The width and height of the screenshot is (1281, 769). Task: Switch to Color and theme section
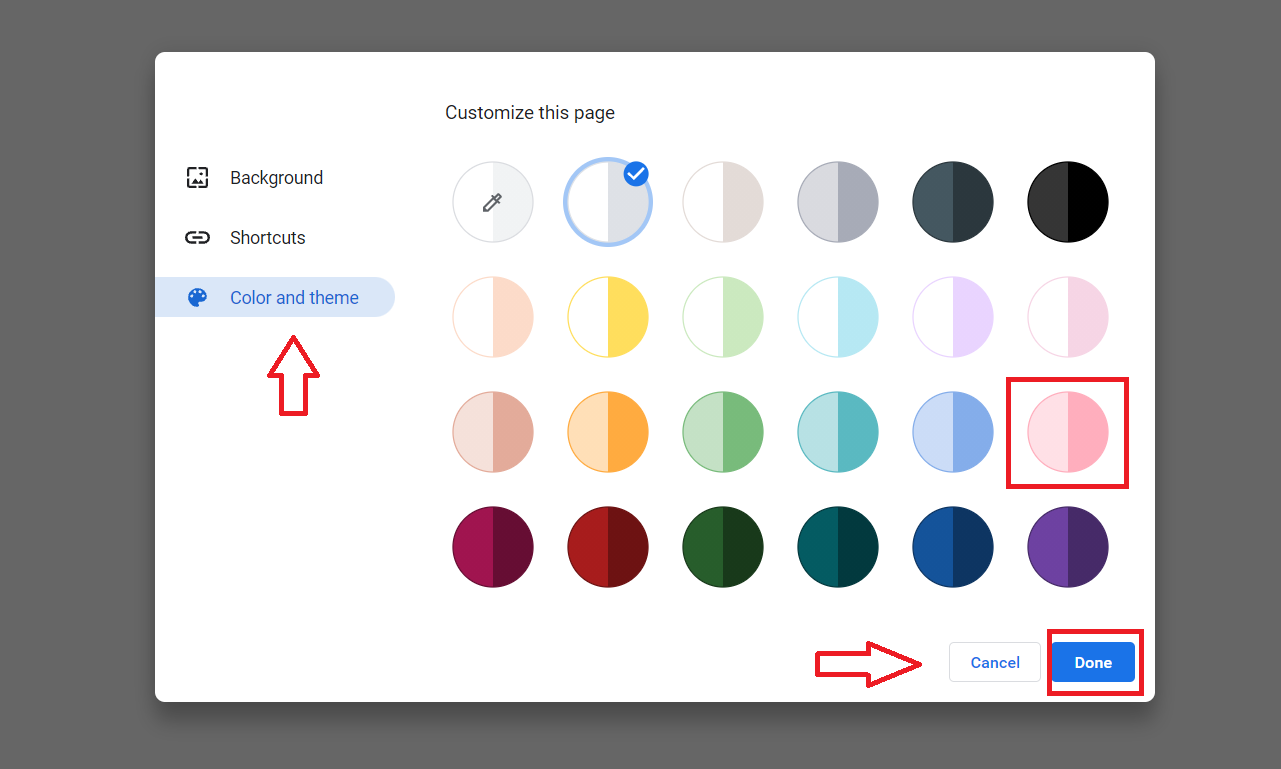click(294, 298)
